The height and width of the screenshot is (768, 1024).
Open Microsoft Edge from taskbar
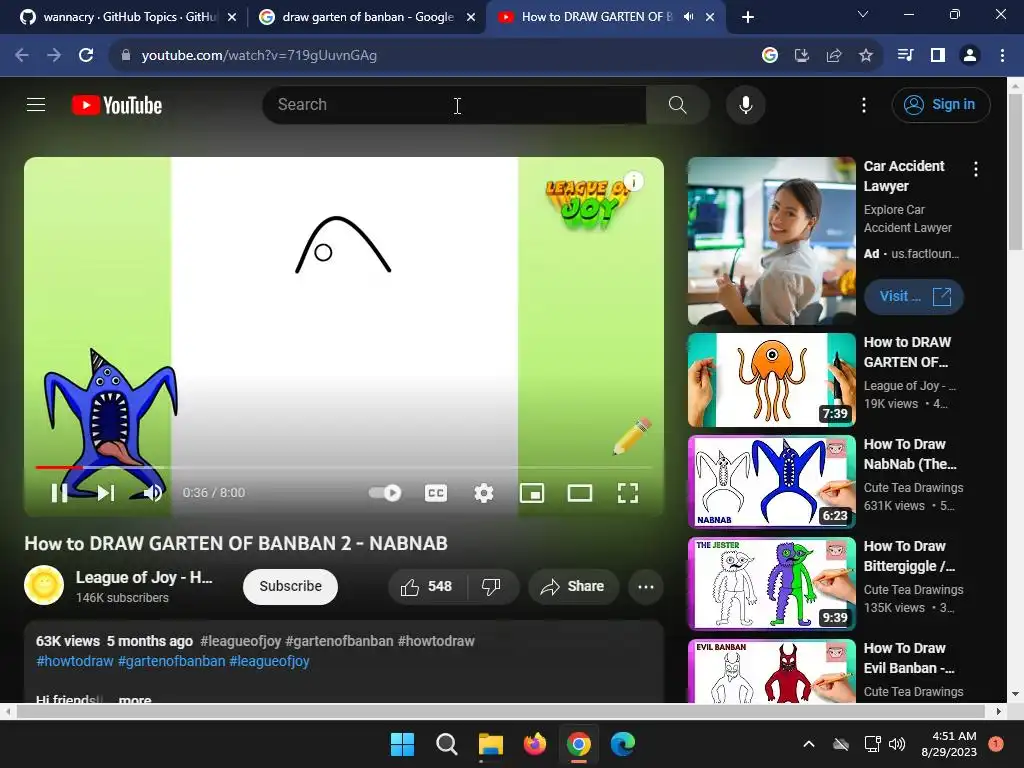click(622, 744)
